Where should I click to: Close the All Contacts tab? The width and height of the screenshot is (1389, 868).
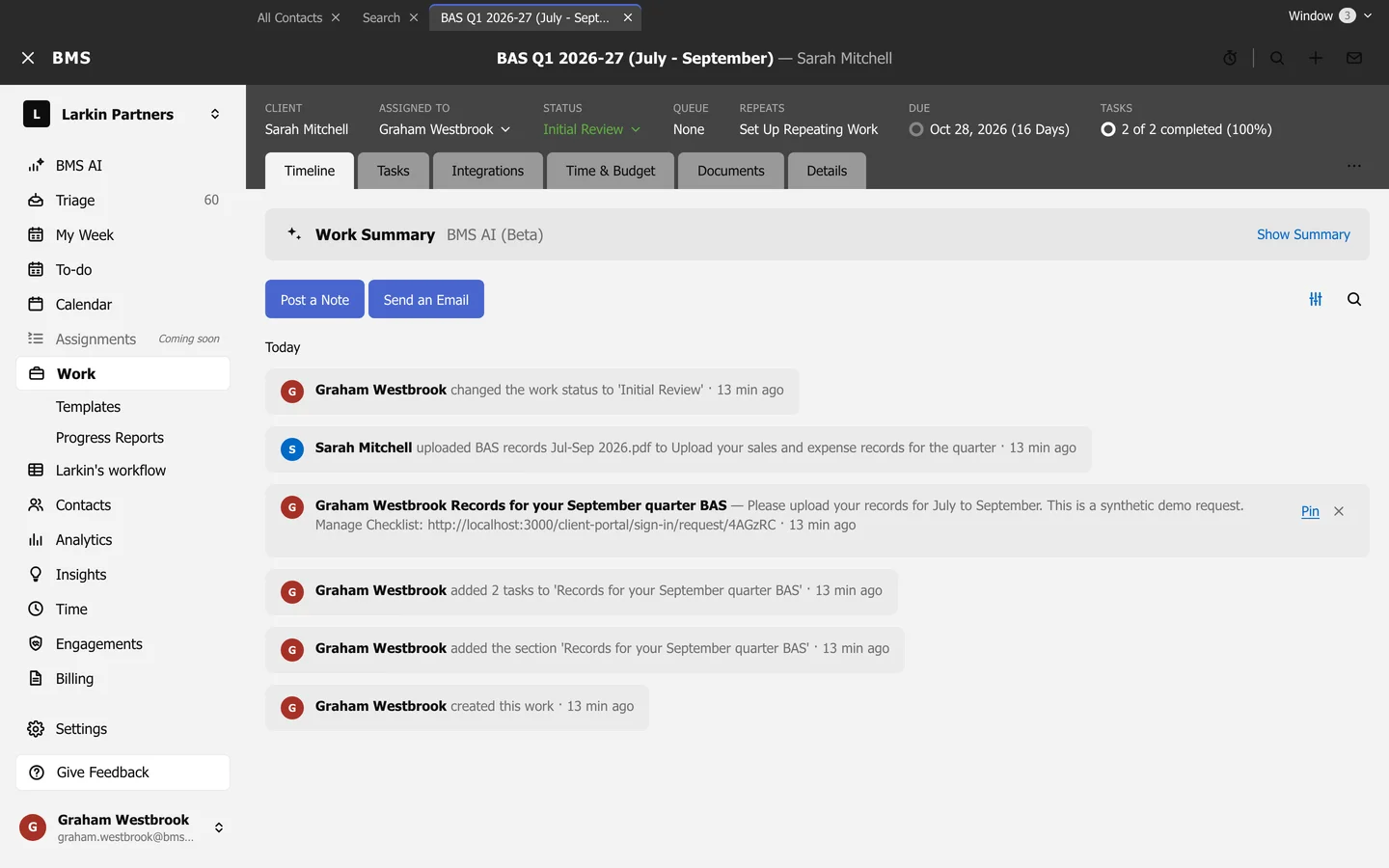click(x=336, y=17)
